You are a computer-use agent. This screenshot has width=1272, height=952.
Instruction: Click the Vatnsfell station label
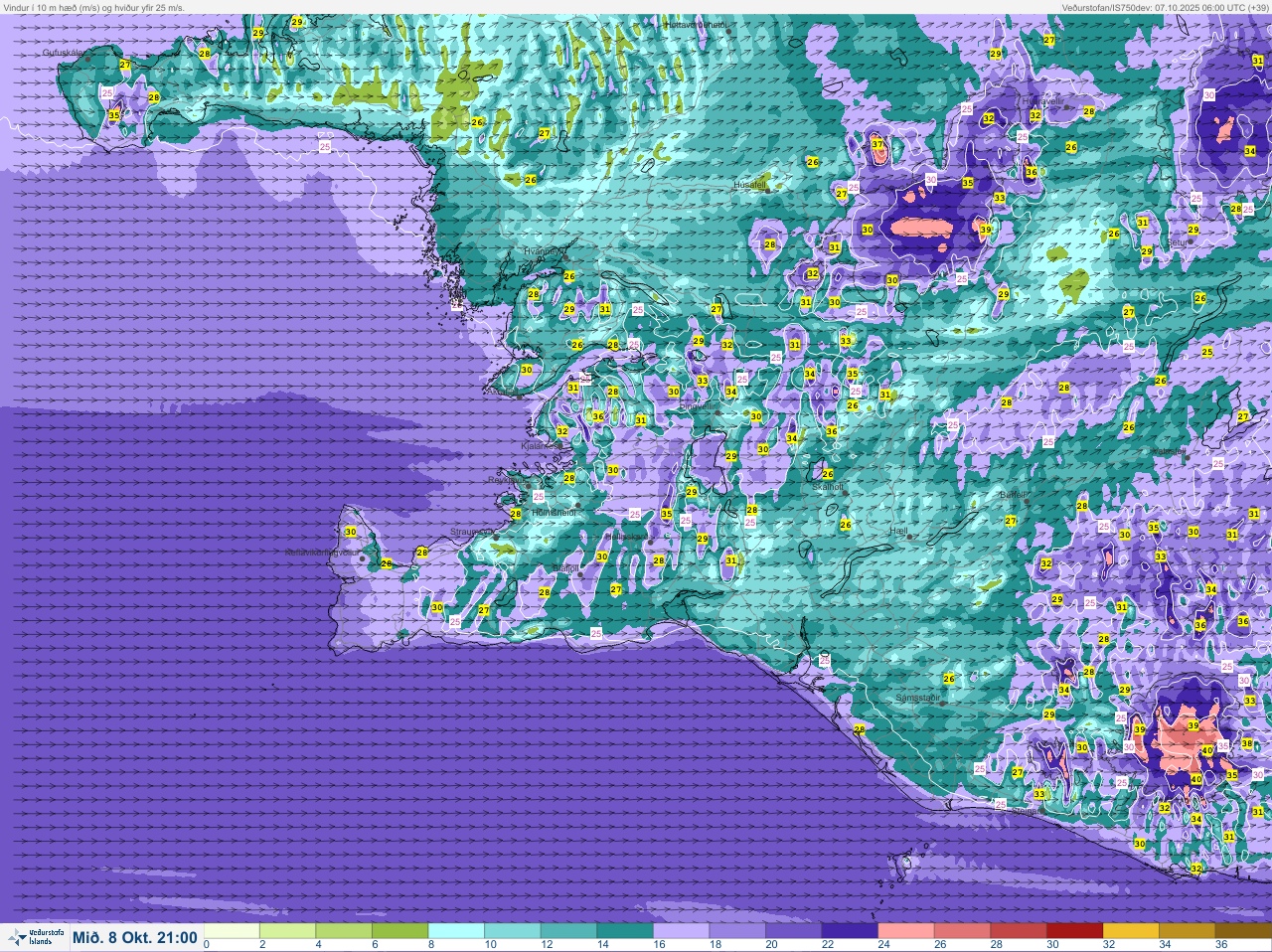pyautogui.click(x=1169, y=451)
